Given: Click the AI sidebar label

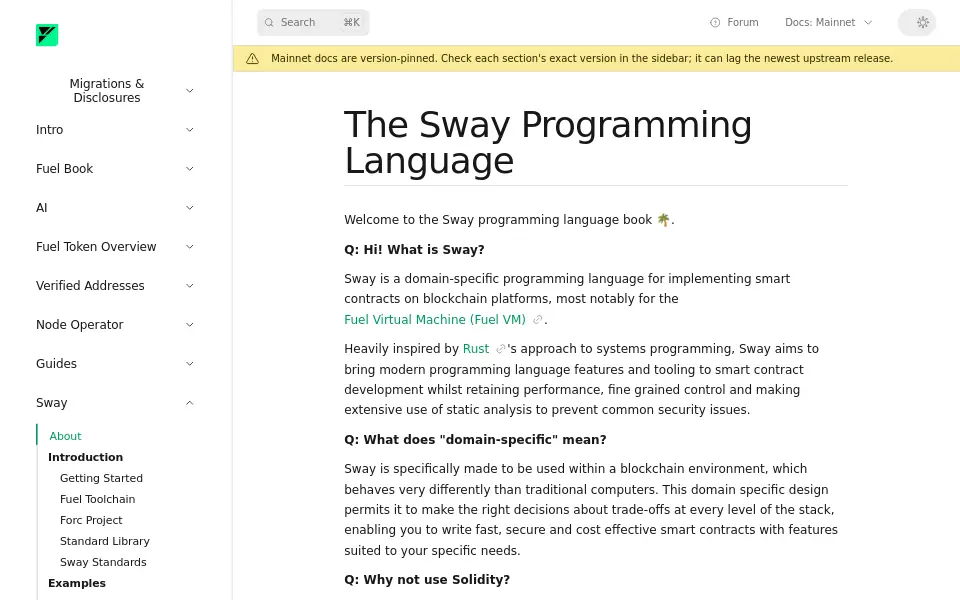Looking at the screenshot, I should [42, 208].
